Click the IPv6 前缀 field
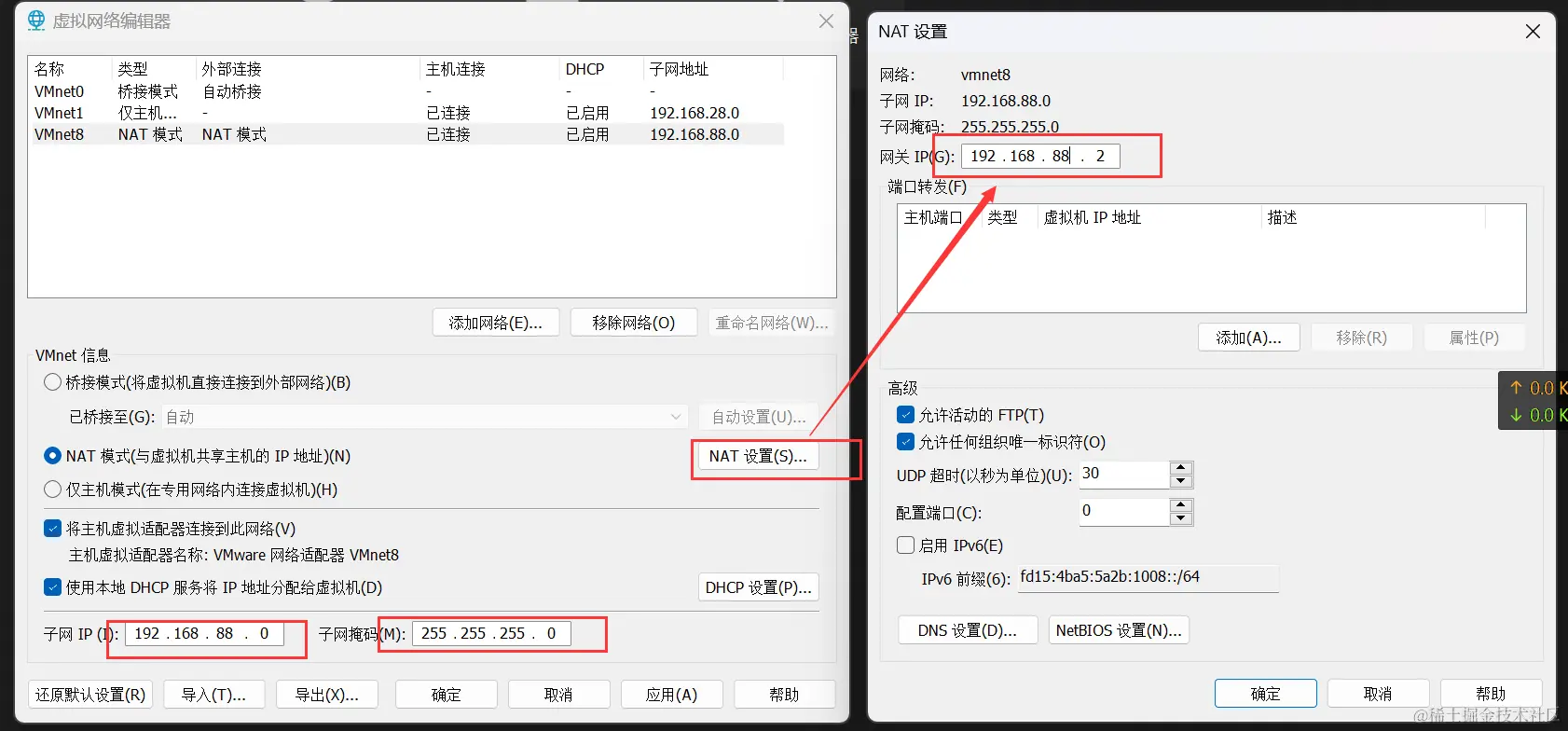 click(x=1148, y=578)
